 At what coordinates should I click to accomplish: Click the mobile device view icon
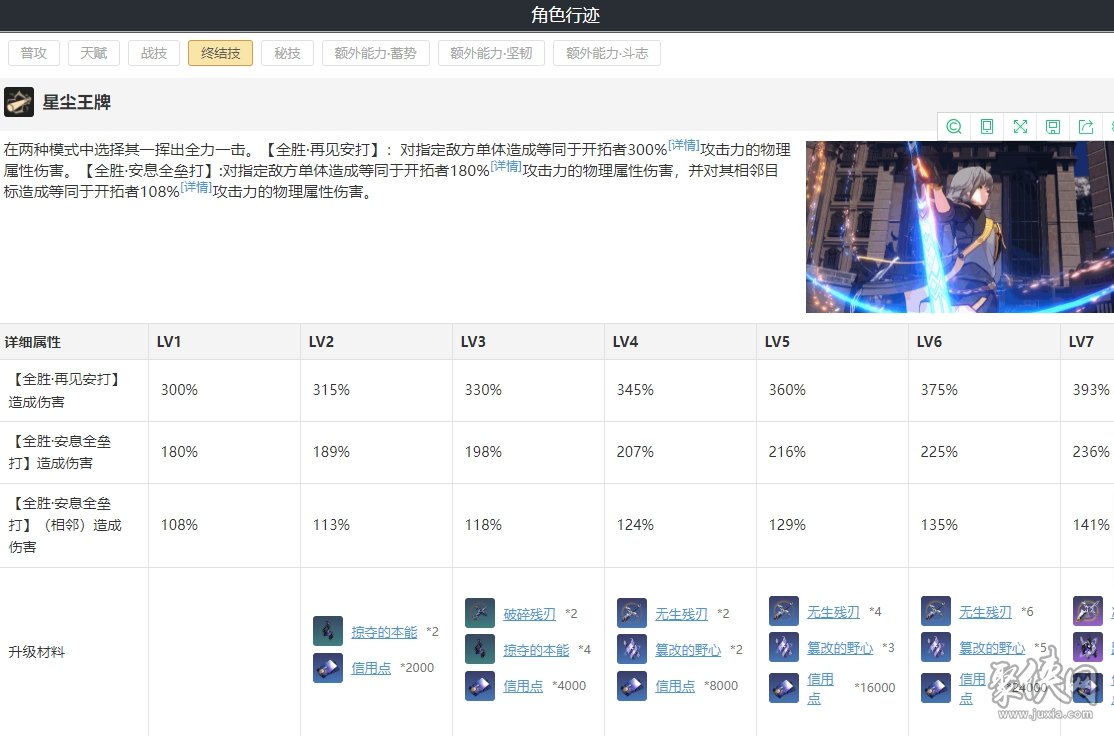pyautogui.click(x=987, y=126)
